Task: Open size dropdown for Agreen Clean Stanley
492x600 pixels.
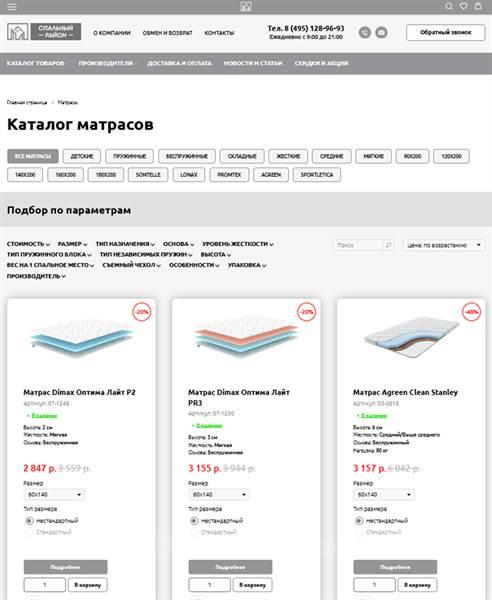Action: coord(384,495)
